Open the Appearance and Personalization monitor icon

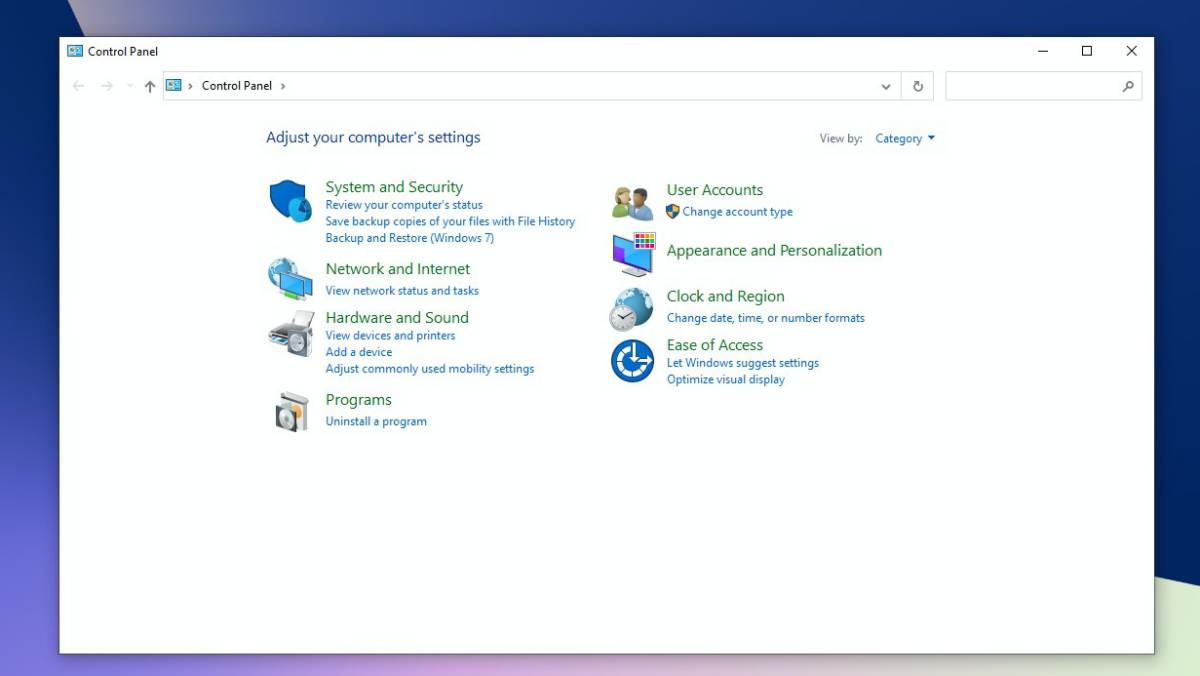point(633,254)
